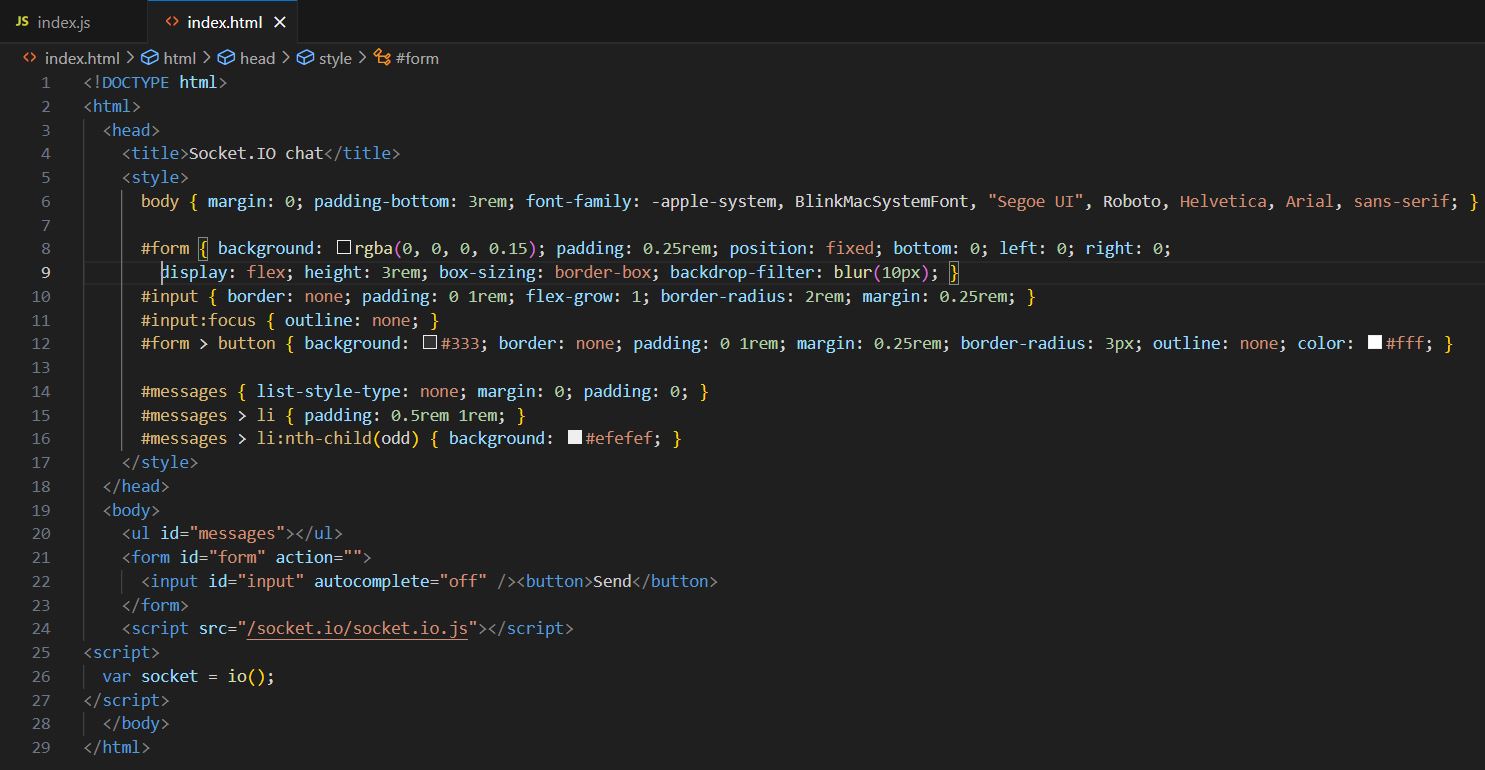Click the HTML file icon on index.html tab

point(172,21)
